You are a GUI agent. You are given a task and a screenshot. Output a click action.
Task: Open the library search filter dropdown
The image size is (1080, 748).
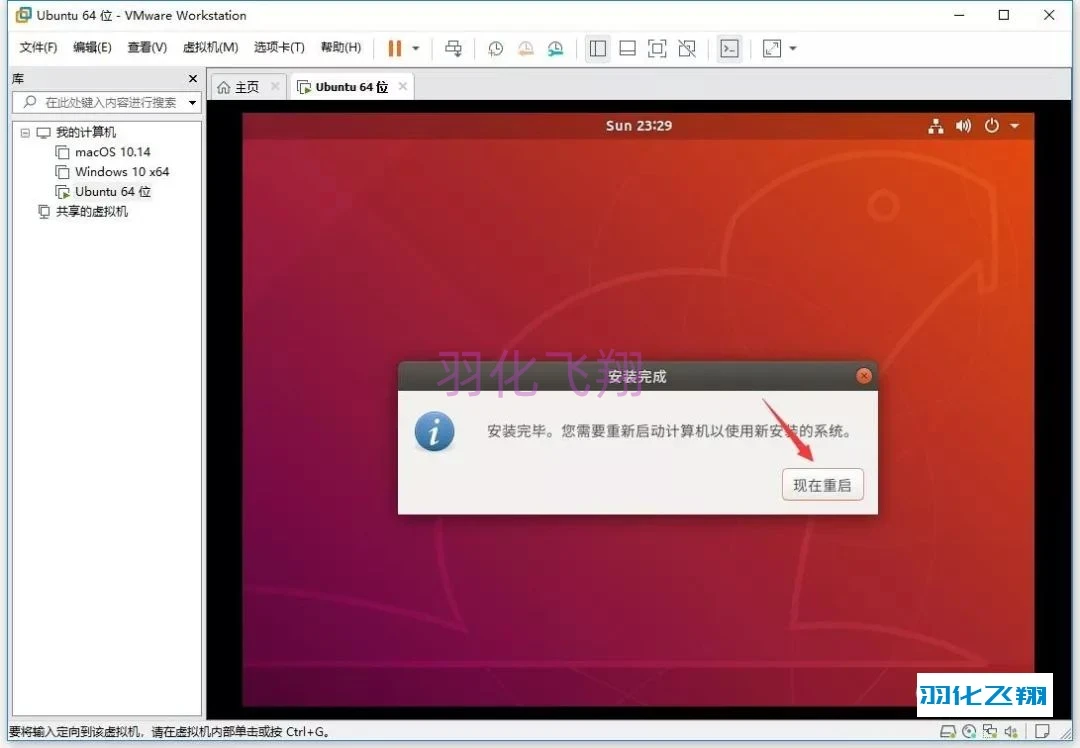(x=193, y=103)
